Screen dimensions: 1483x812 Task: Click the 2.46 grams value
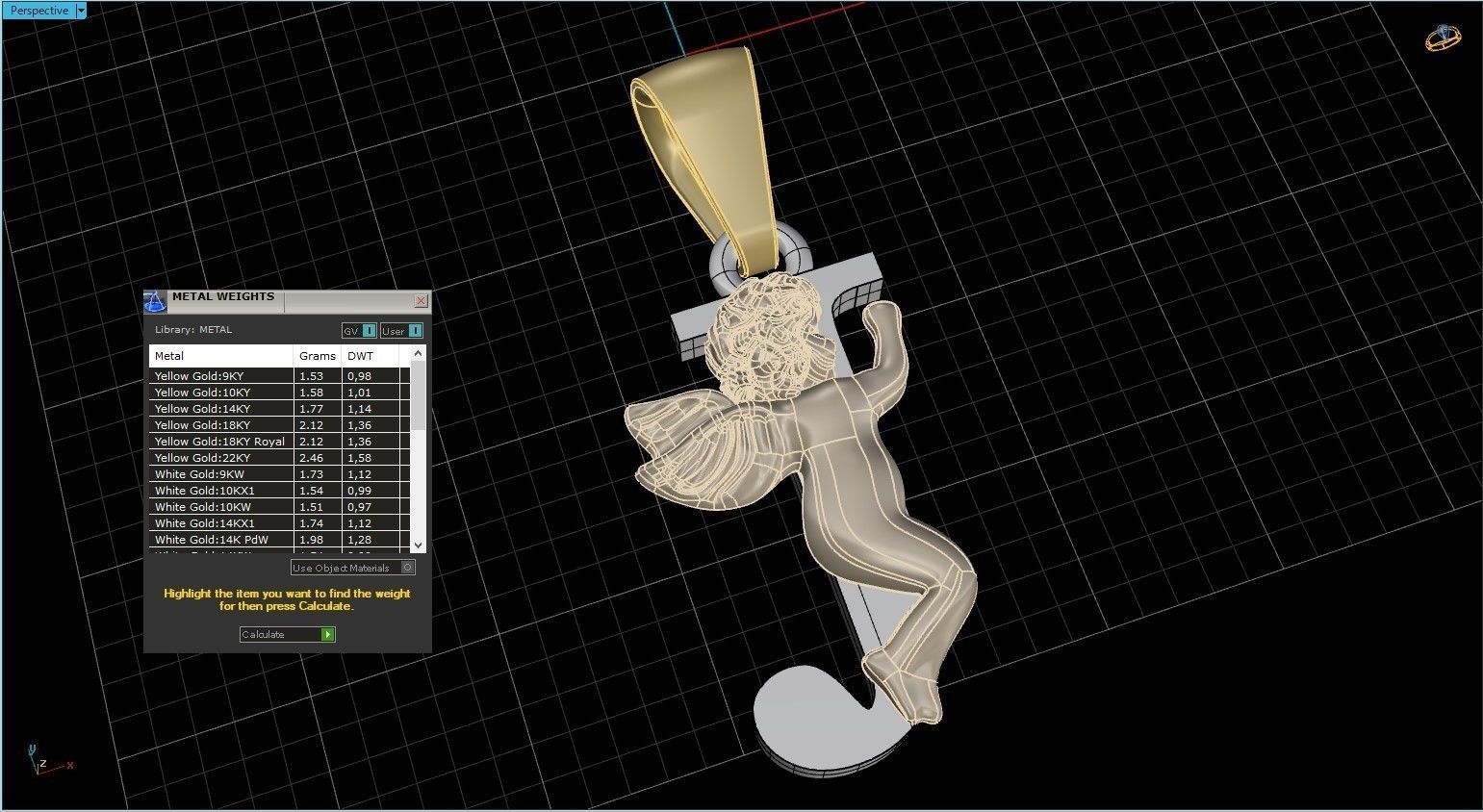311,458
